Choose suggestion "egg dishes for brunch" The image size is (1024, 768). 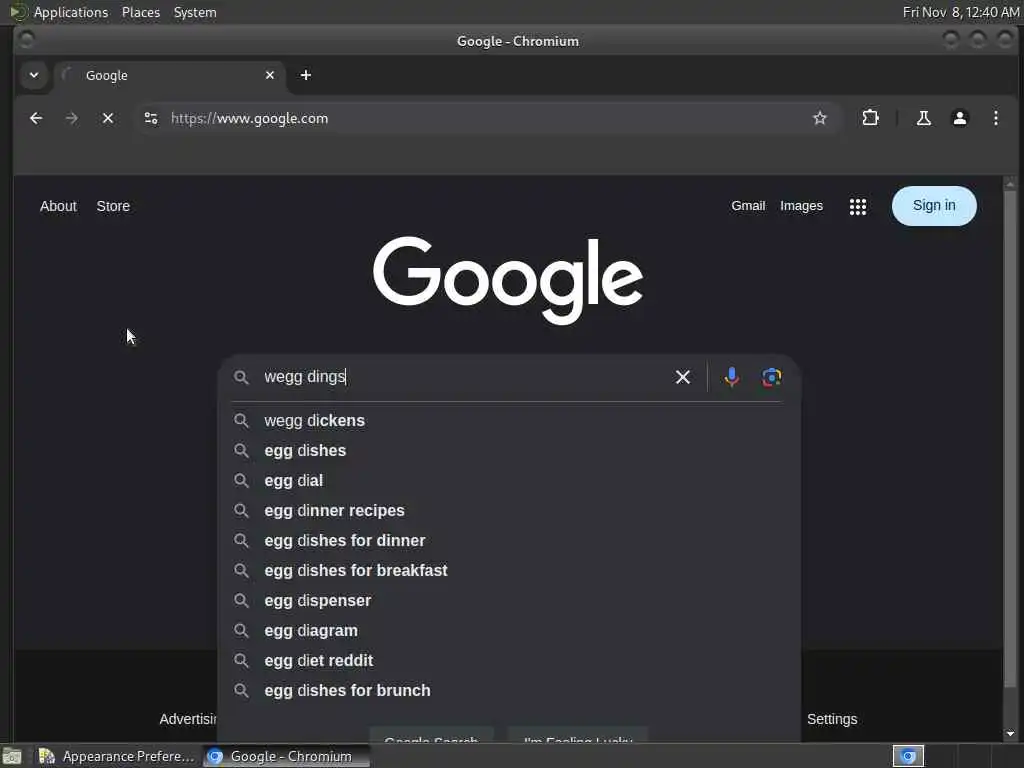[x=509, y=691]
